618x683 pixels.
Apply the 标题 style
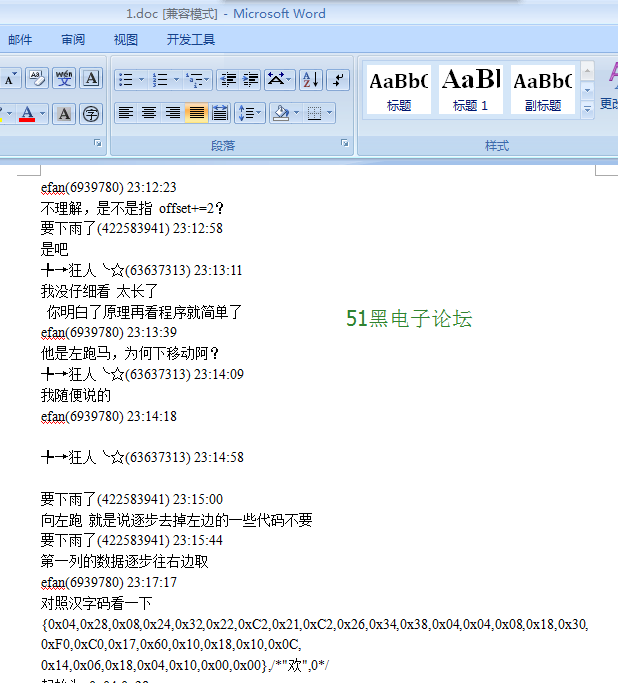[399, 90]
